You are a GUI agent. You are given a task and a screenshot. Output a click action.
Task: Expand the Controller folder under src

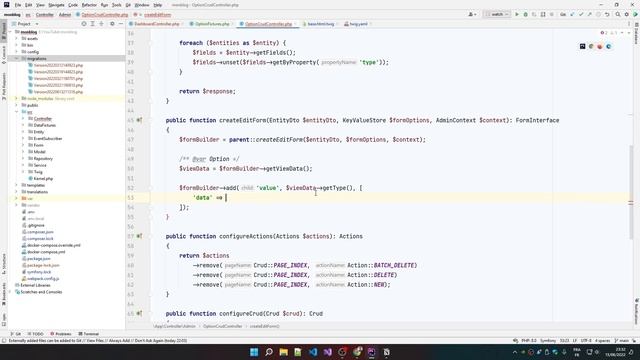coord(23,118)
